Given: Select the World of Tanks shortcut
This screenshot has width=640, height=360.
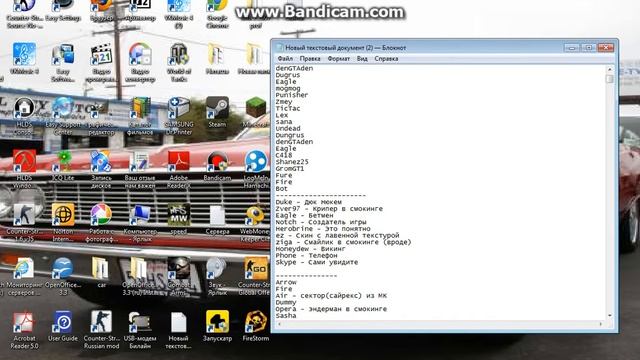Looking at the screenshot, I should coord(179,62).
